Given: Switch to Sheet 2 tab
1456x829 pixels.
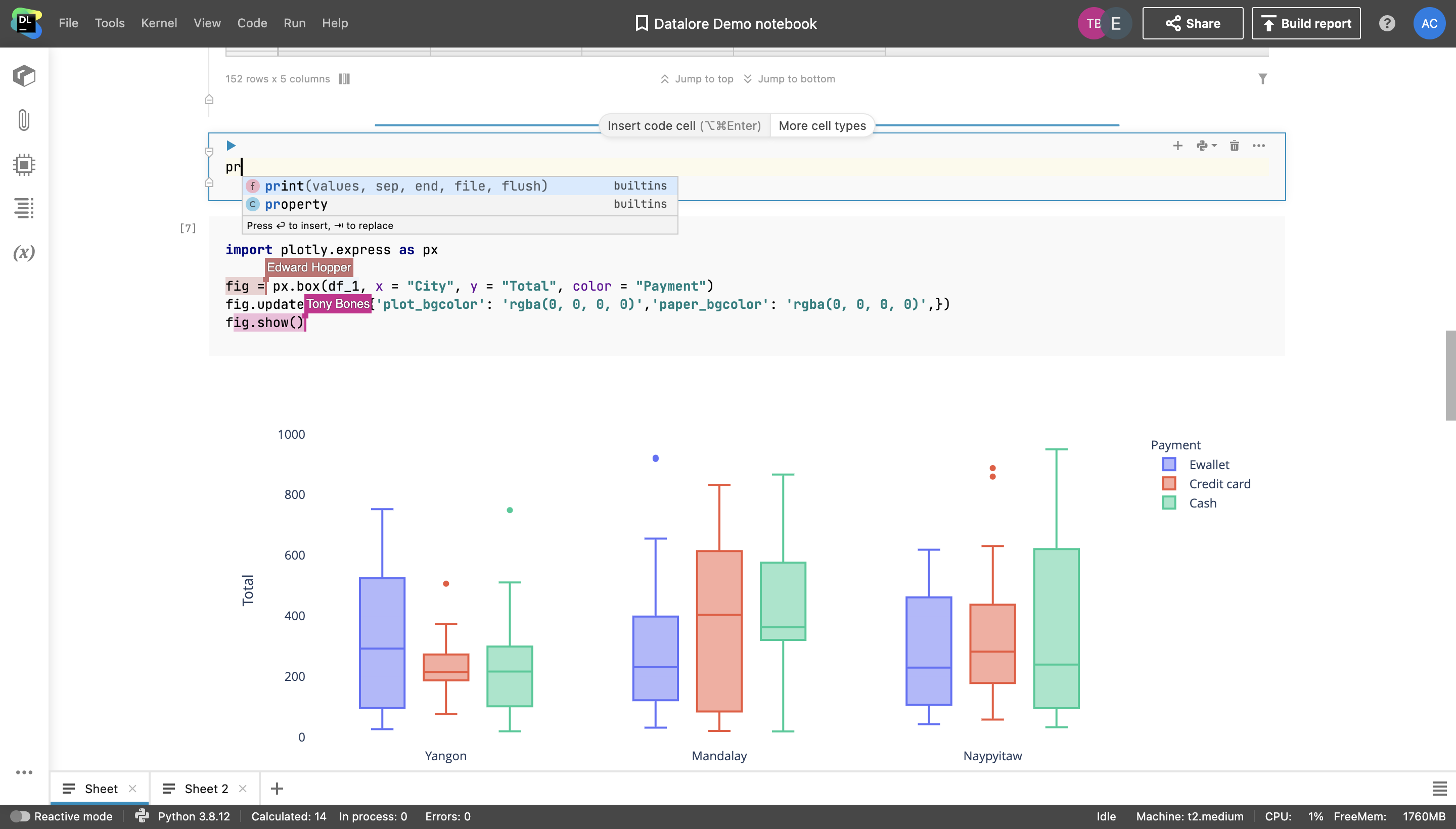Looking at the screenshot, I should point(204,789).
